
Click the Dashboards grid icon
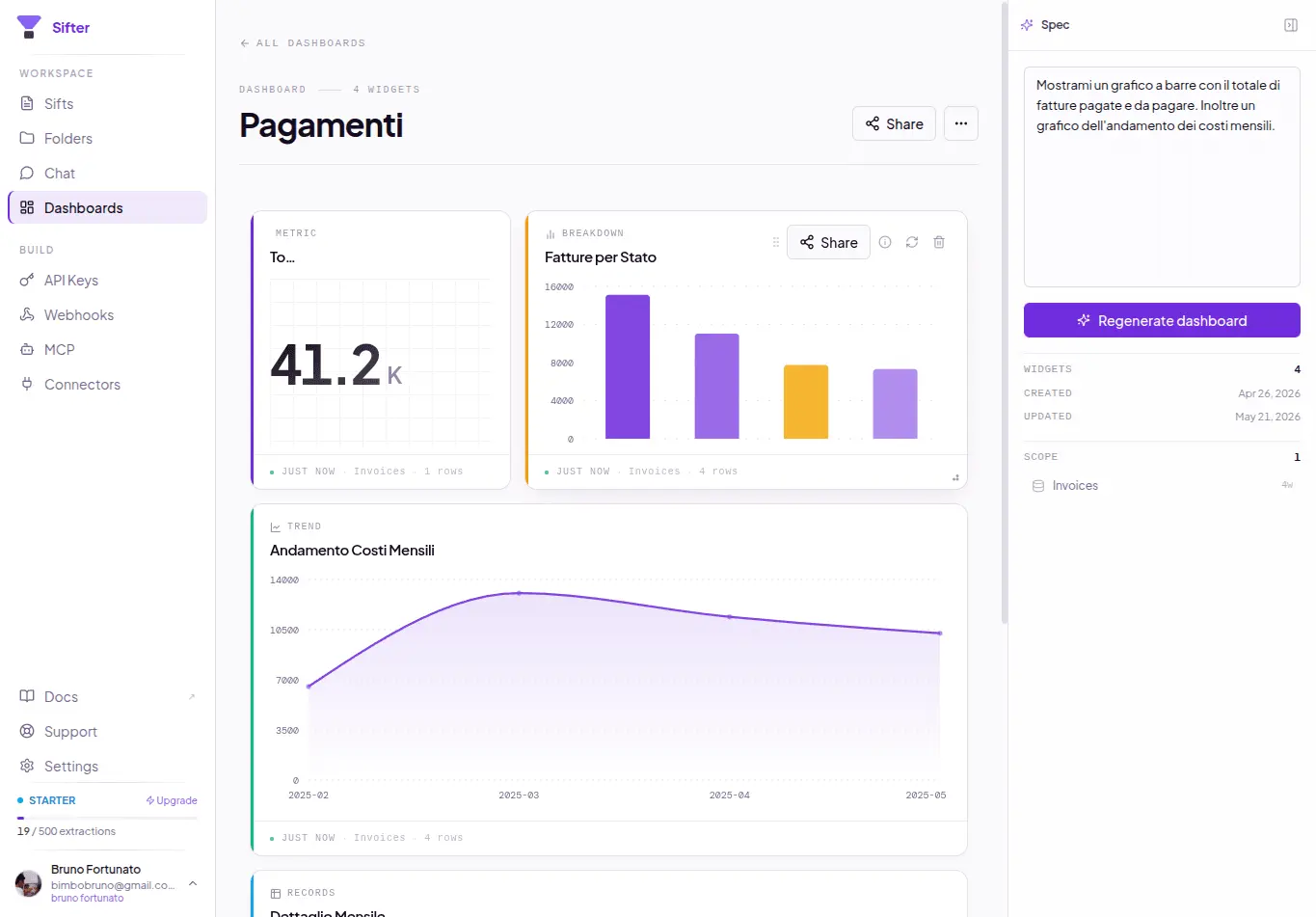coord(27,208)
